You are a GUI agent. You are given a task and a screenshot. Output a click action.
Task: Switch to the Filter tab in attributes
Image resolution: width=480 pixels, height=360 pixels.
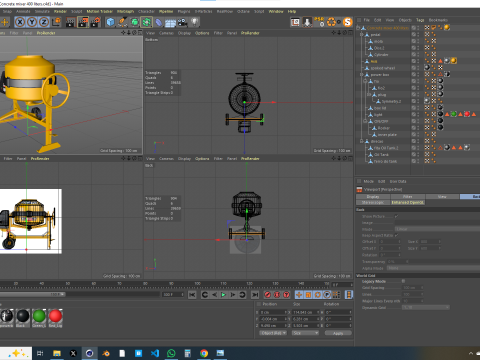(x=408, y=197)
